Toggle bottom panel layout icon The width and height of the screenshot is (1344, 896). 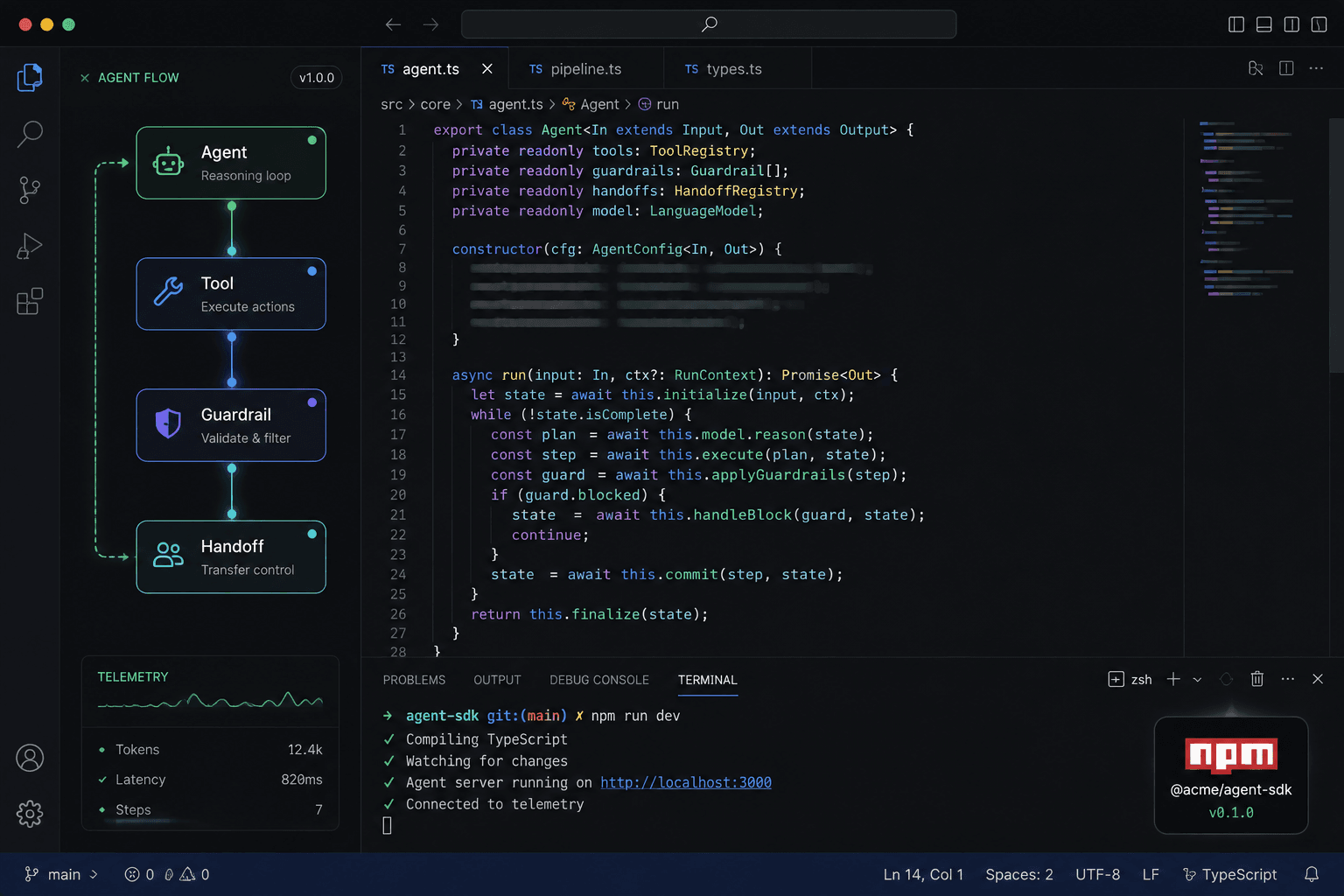[1264, 24]
